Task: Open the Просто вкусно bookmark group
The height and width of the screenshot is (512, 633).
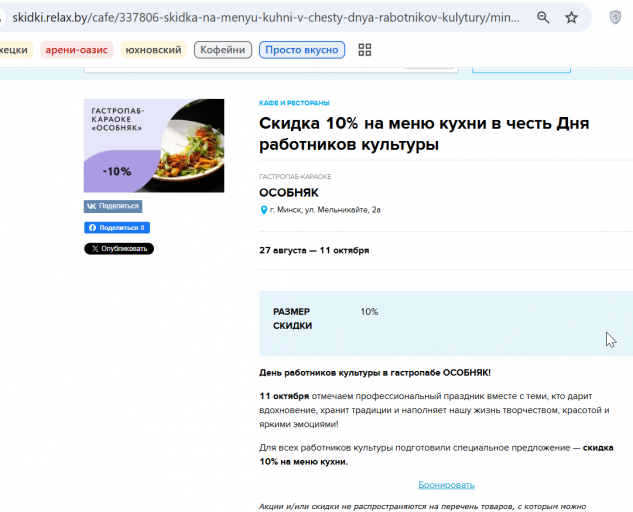Action: click(302, 50)
